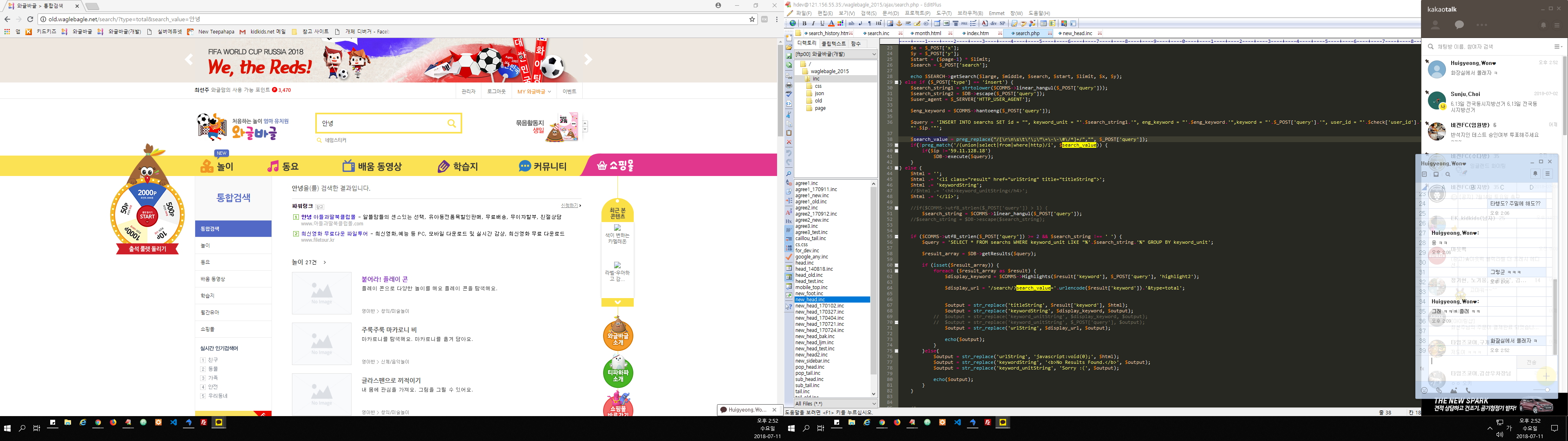Open the 배움 동영상 navigation menu
This screenshot has height=441, width=1568.
point(372,166)
